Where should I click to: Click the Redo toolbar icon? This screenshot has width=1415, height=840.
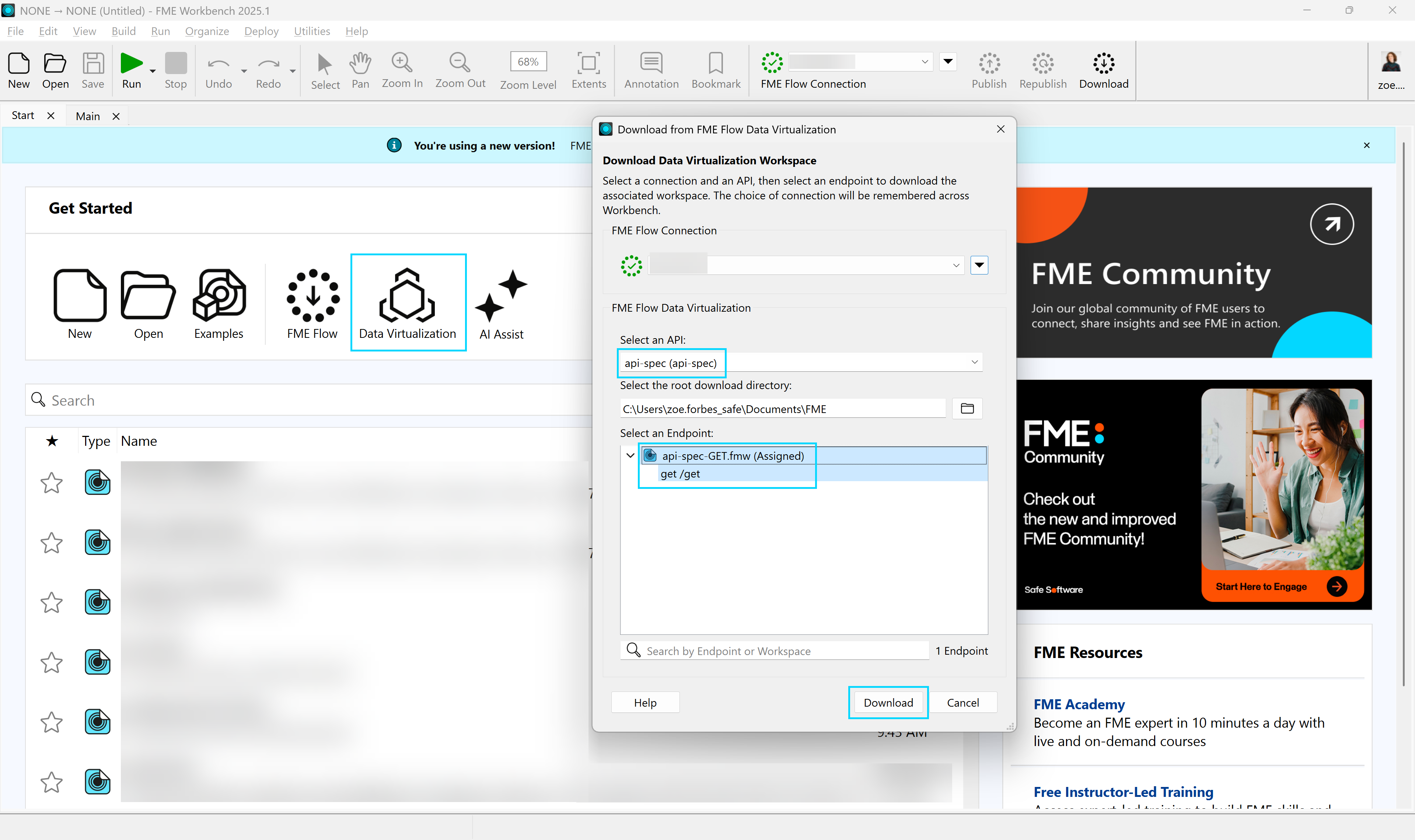[268, 63]
